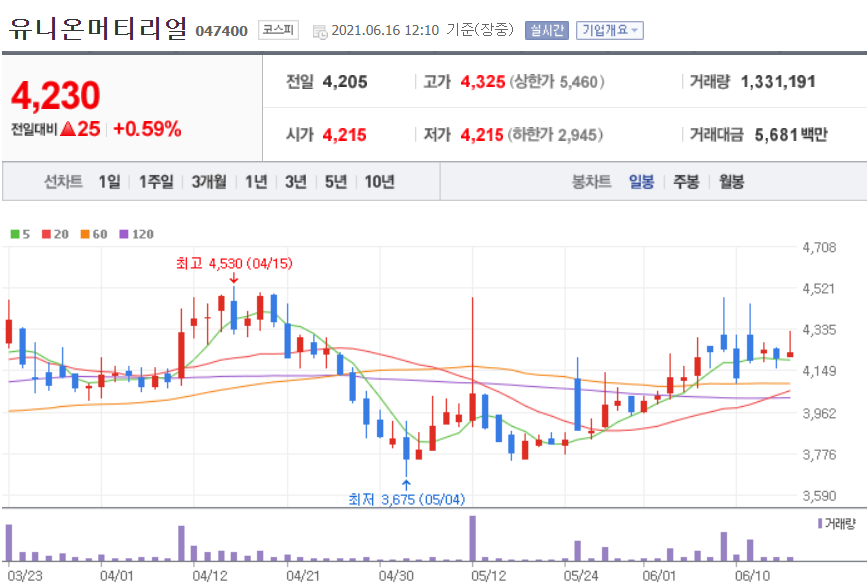Click the 06/10 date axis label
This screenshot has height=588, width=867.
tap(753, 576)
